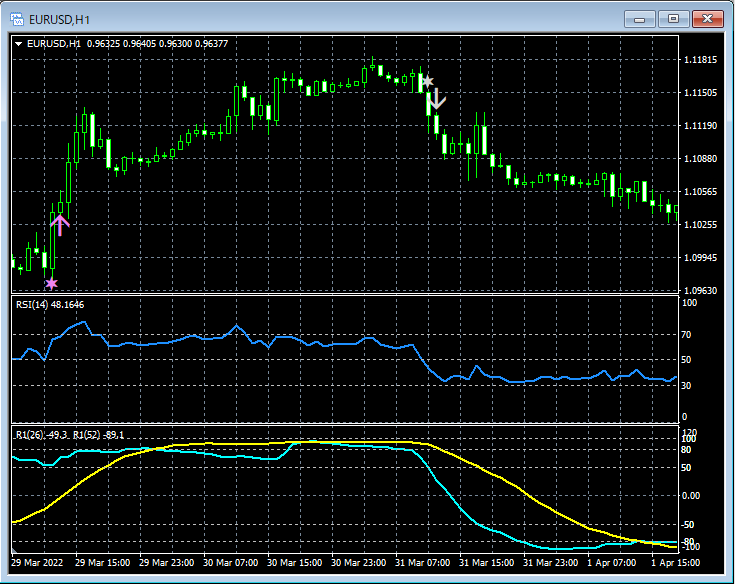The height and width of the screenshot is (584, 736).
Task: Click the white star marker at chart top
Action: [x=427, y=81]
